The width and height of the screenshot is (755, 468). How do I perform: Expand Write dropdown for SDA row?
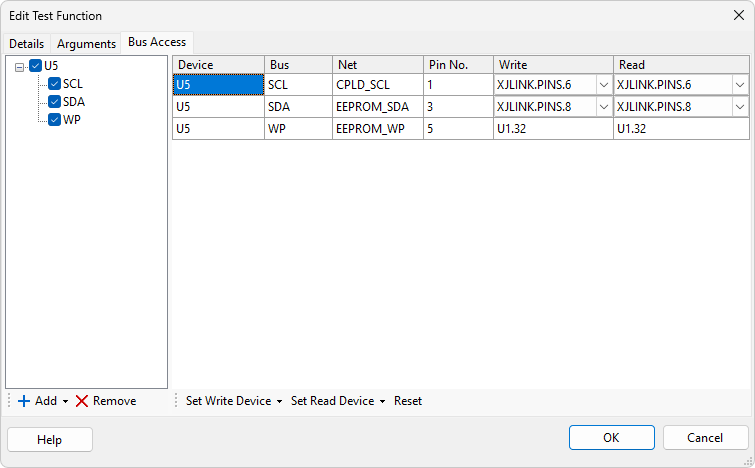pyautogui.click(x=603, y=107)
